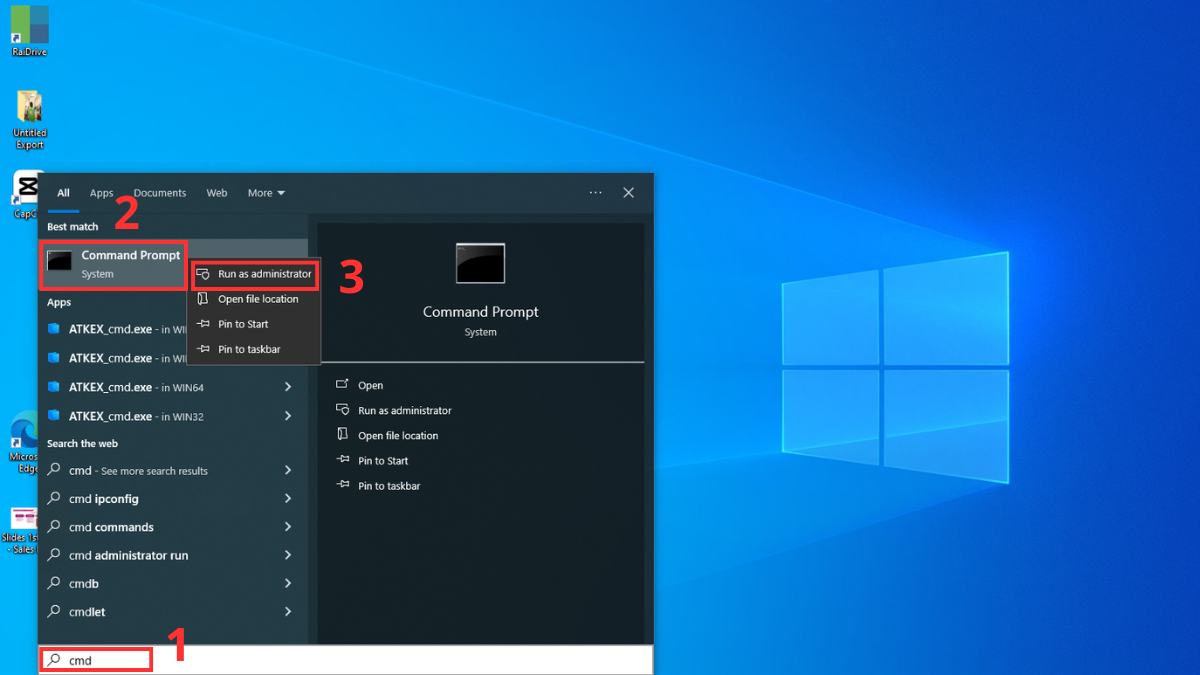Launch Microsoft Edge from the desktop
Screen dimensions: 1200x675
pyautogui.click(x=23, y=441)
